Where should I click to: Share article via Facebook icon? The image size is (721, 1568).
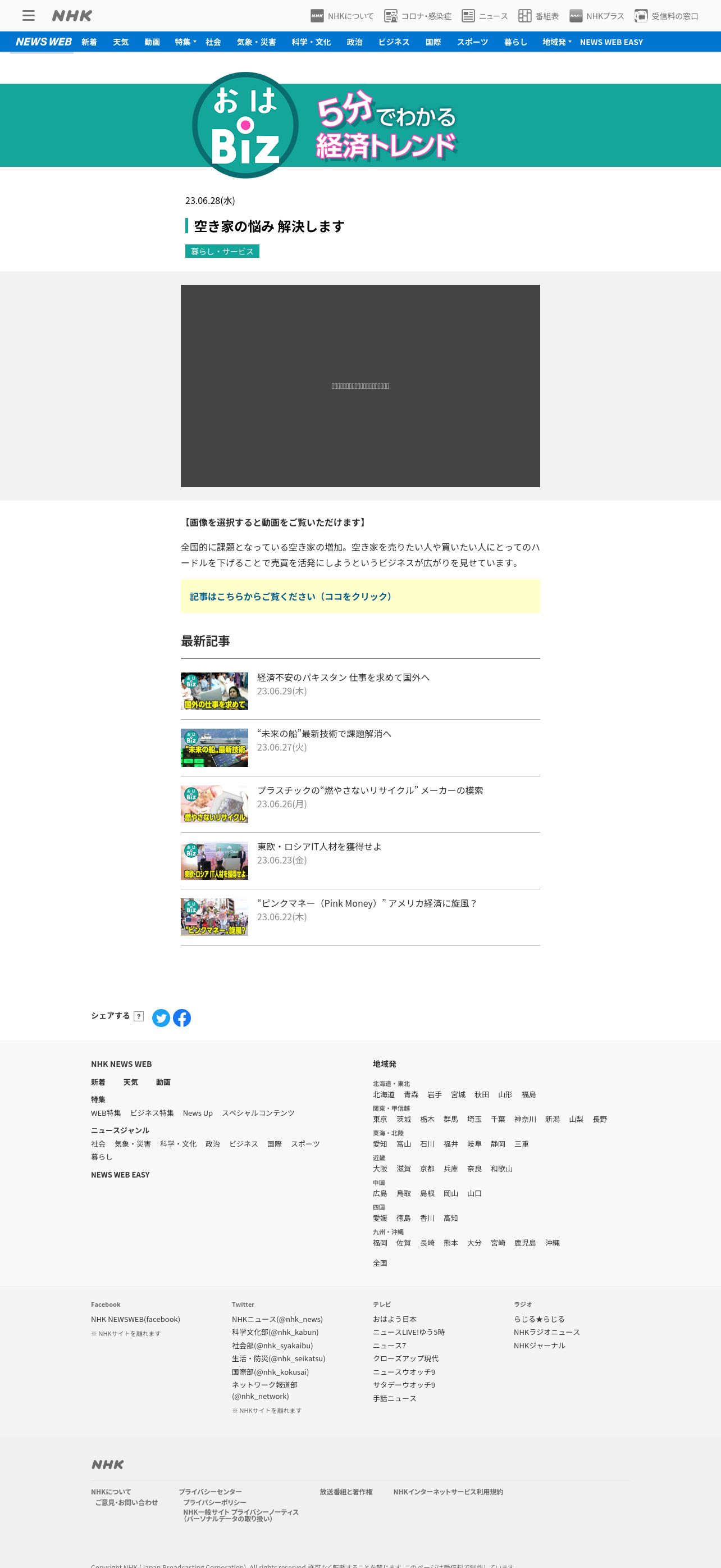tap(182, 1018)
